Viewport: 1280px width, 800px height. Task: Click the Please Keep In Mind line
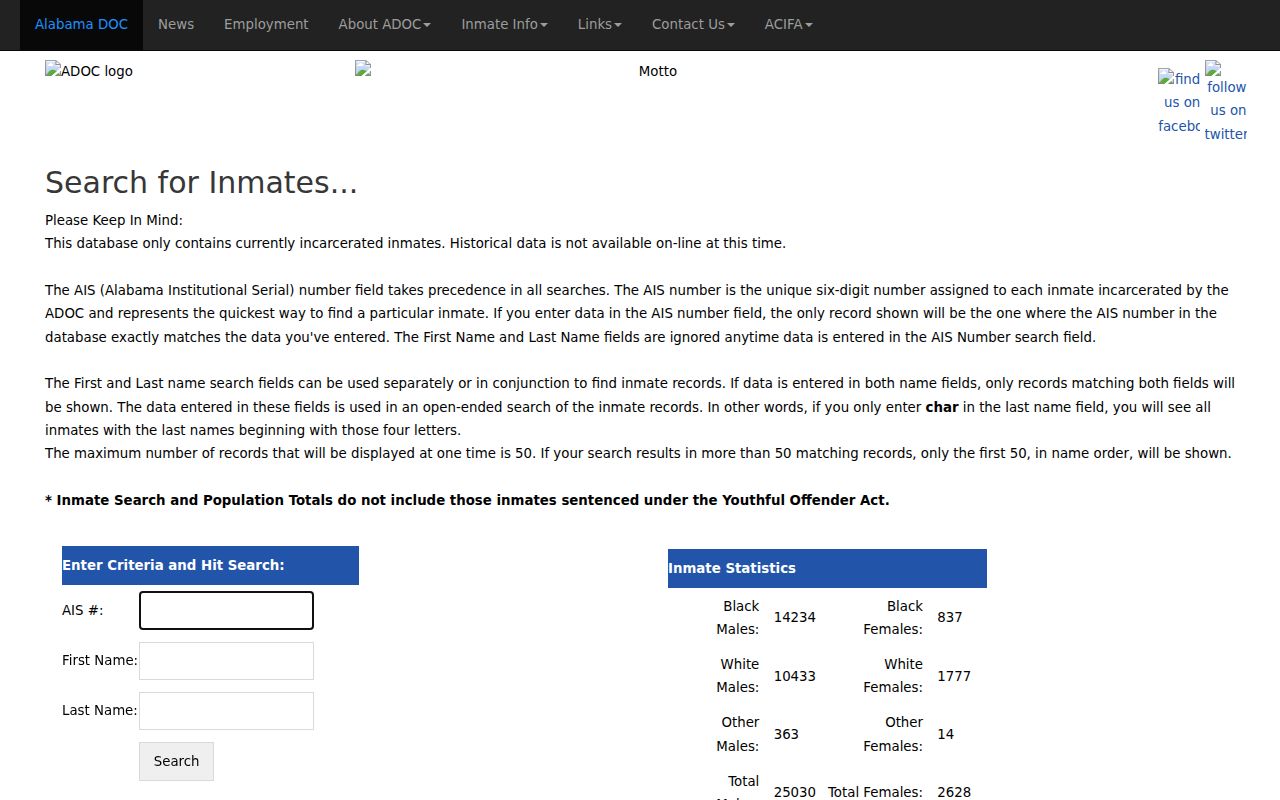click(x=114, y=220)
